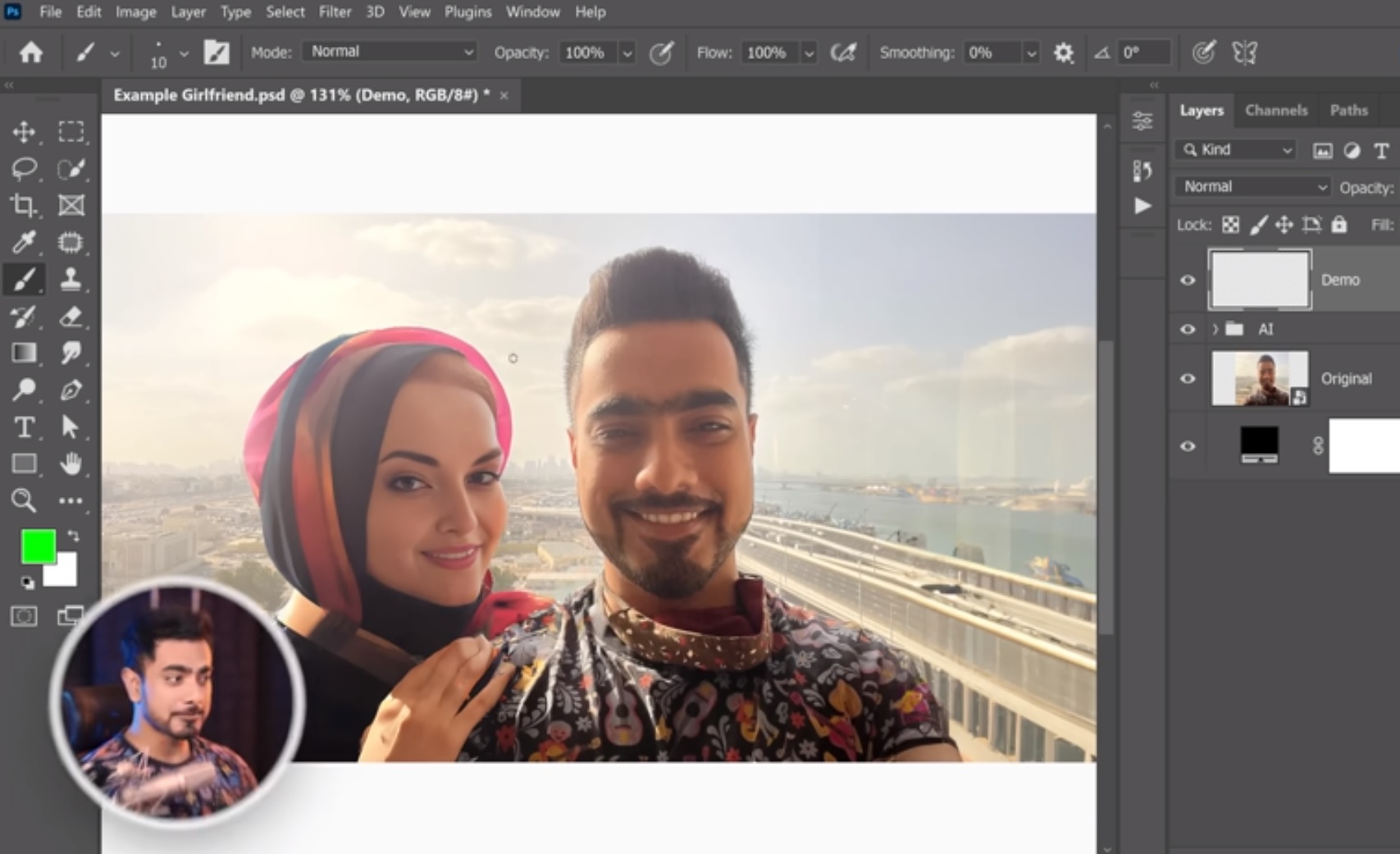
Task: Expand the AI layer group
Action: [1214, 328]
